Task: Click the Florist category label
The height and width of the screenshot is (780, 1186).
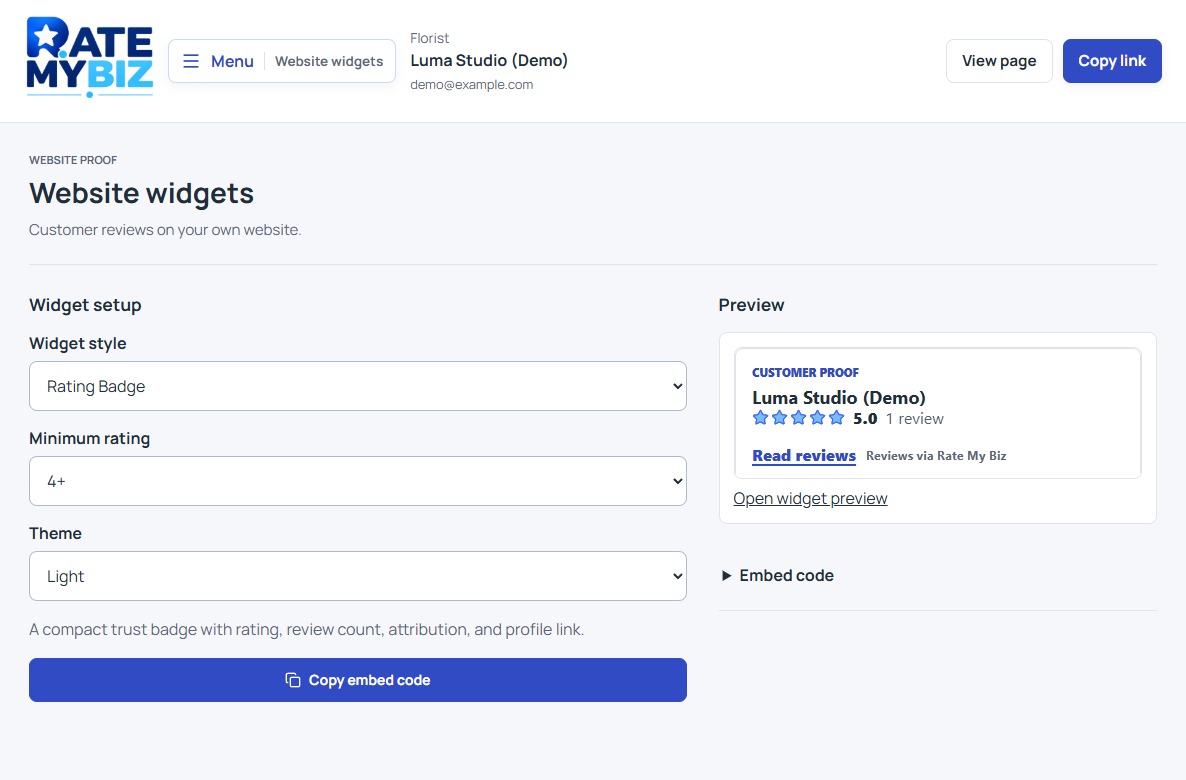Action: coord(430,38)
